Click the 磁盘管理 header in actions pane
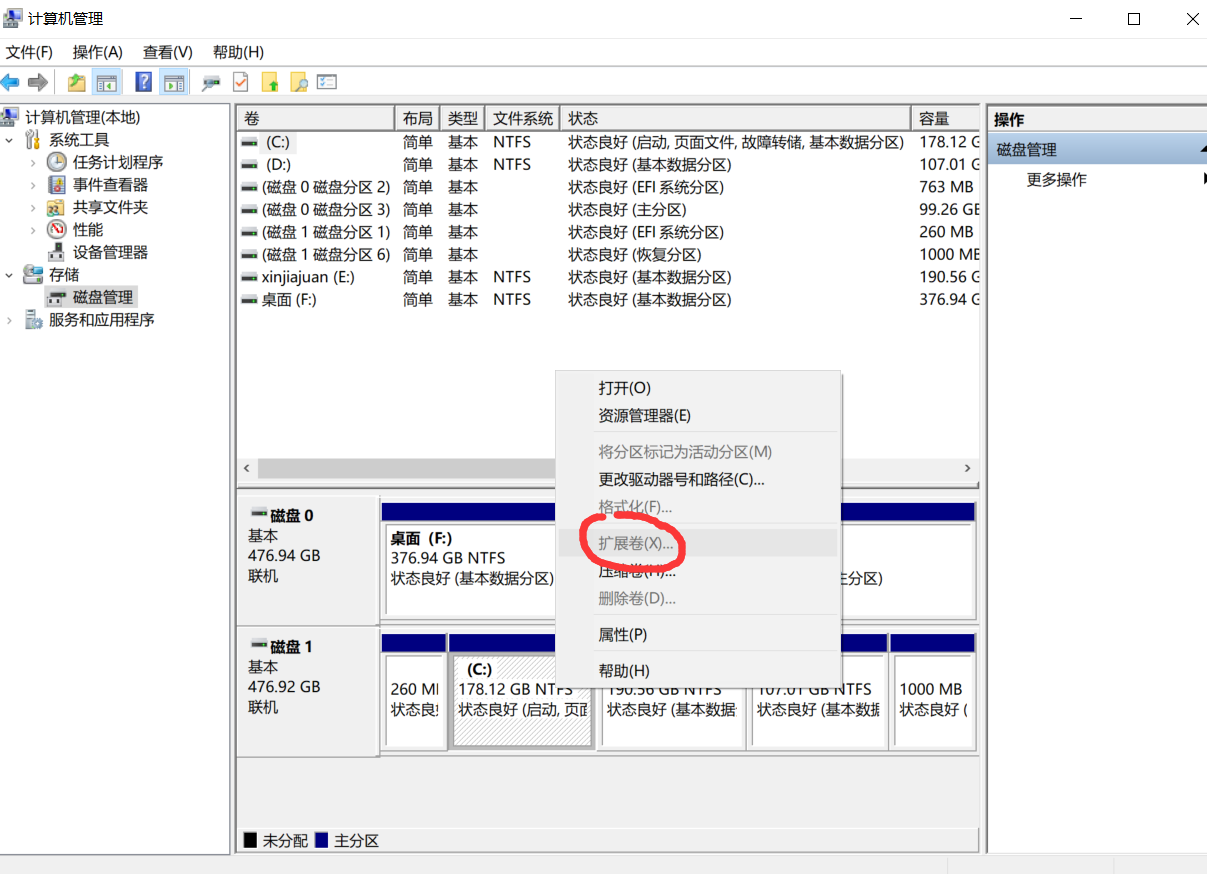1207x874 pixels. pyautogui.click(x=1097, y=150)
